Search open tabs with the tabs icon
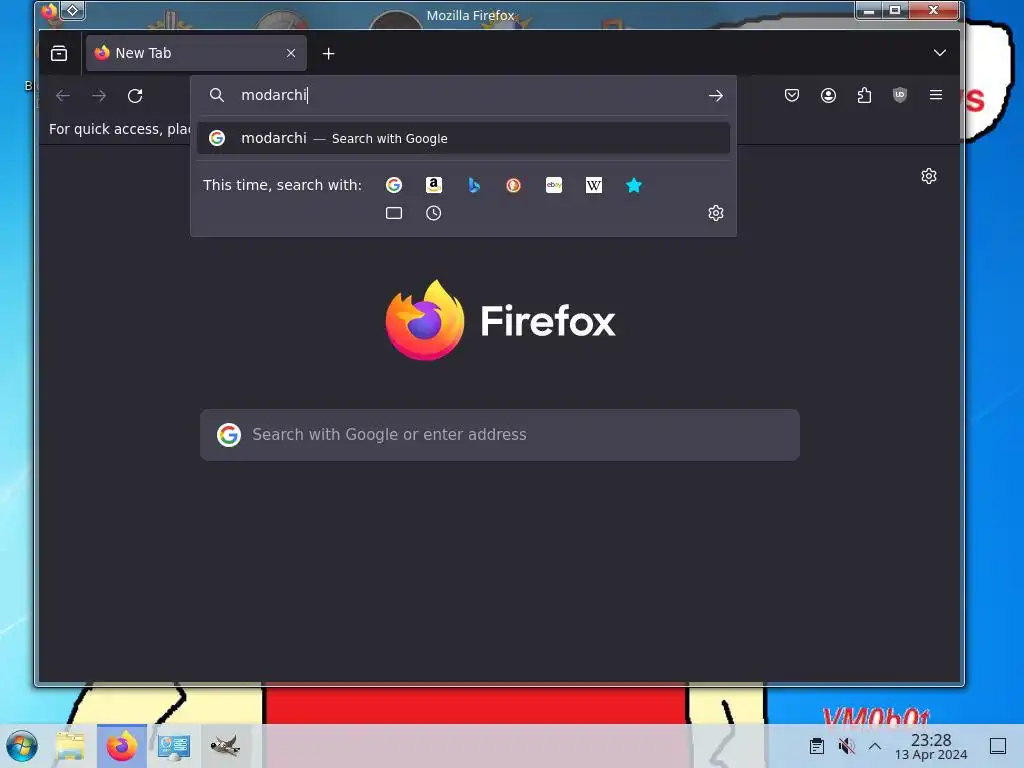 [394, 213]
